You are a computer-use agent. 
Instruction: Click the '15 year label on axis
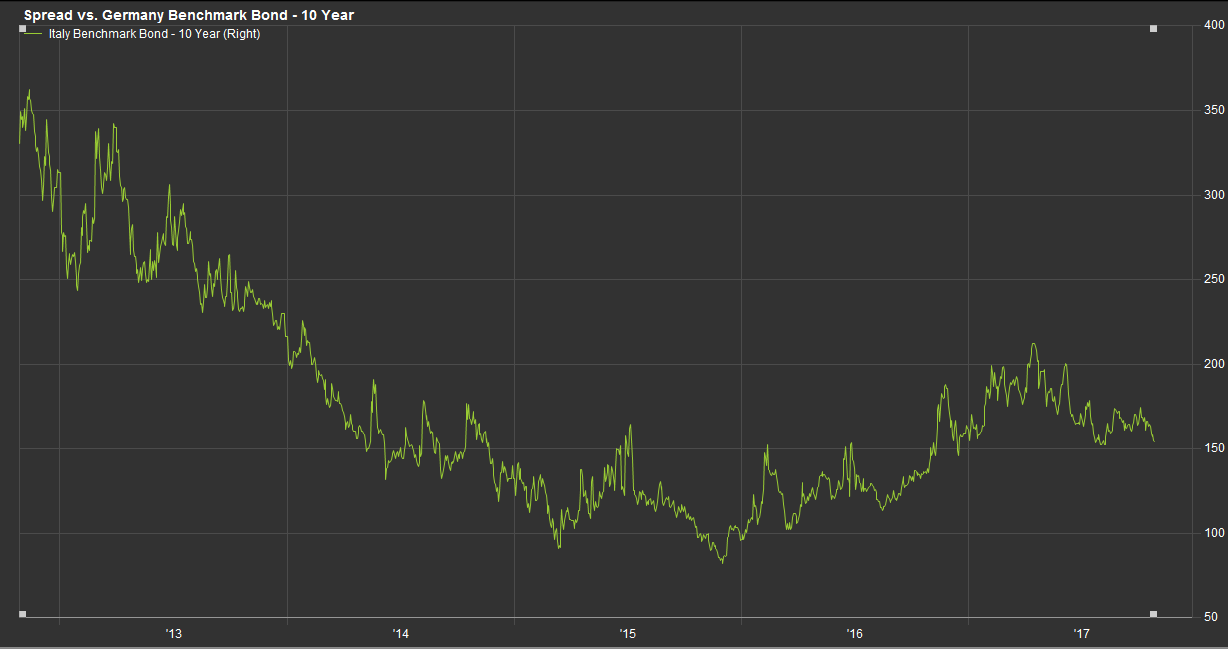tap(627, 633)
